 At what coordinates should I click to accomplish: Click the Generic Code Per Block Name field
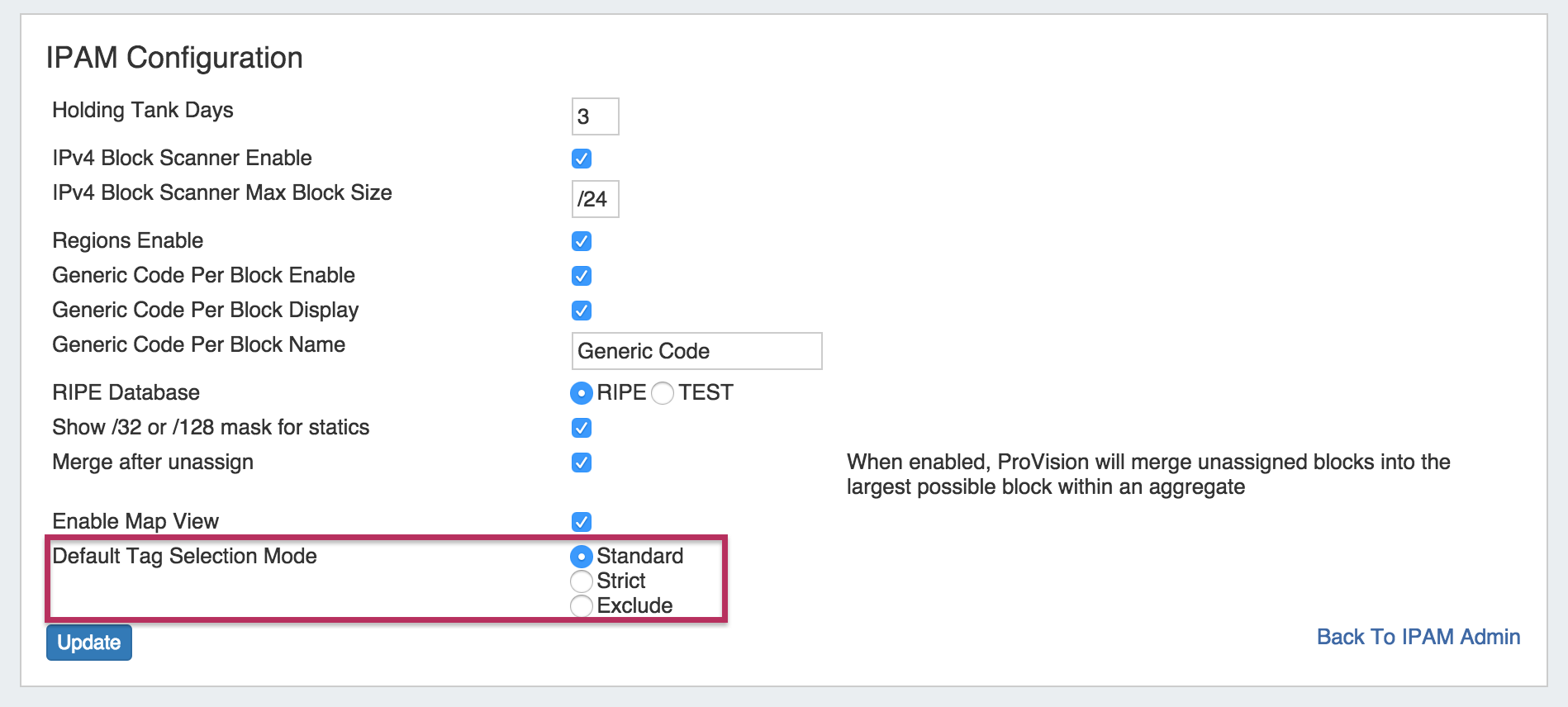pyautogui.click(x=696, y=351)
